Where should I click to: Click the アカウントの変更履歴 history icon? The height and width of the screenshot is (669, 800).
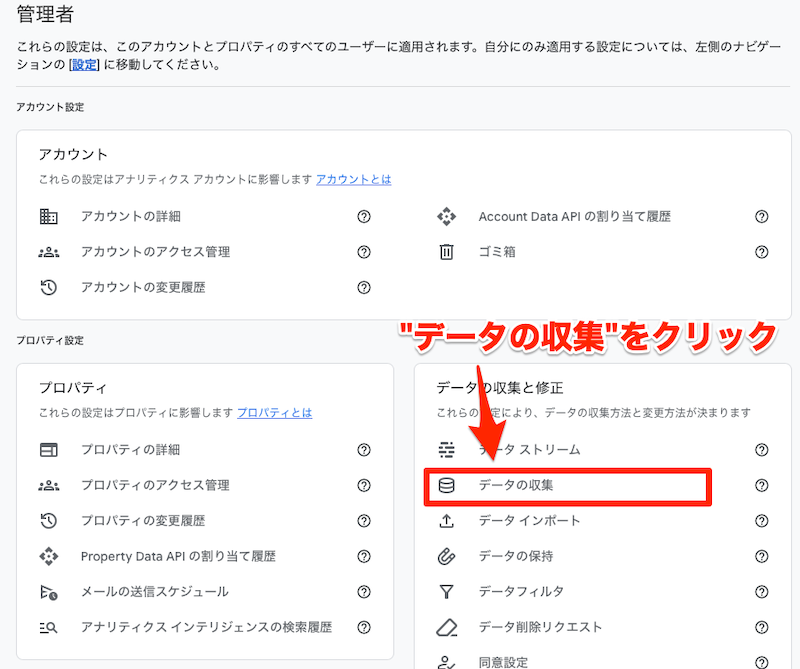tap(48, 288)
